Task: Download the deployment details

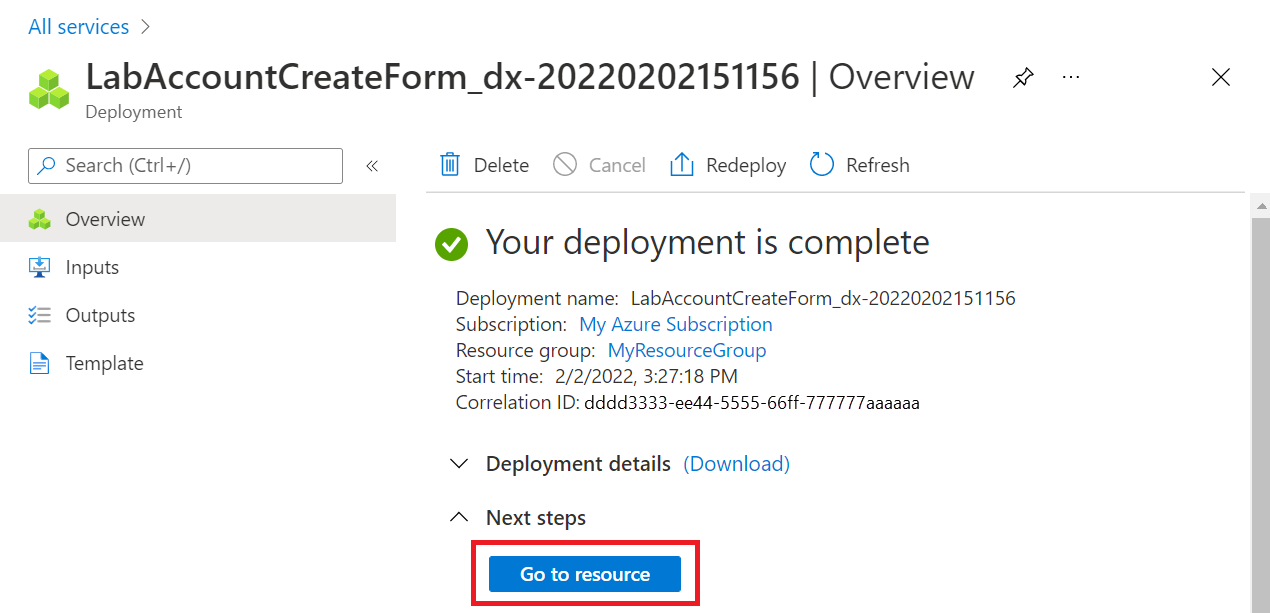Action: (x=736, y=463)
